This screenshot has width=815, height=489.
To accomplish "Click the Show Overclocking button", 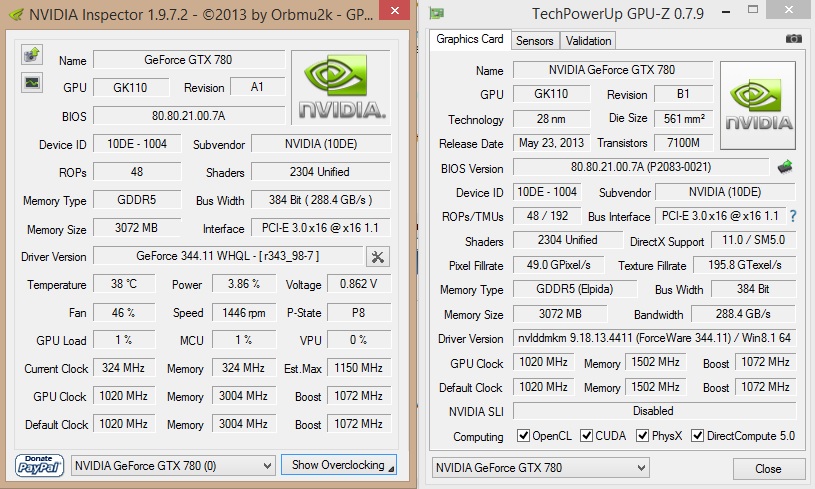I will click(339, 465).
